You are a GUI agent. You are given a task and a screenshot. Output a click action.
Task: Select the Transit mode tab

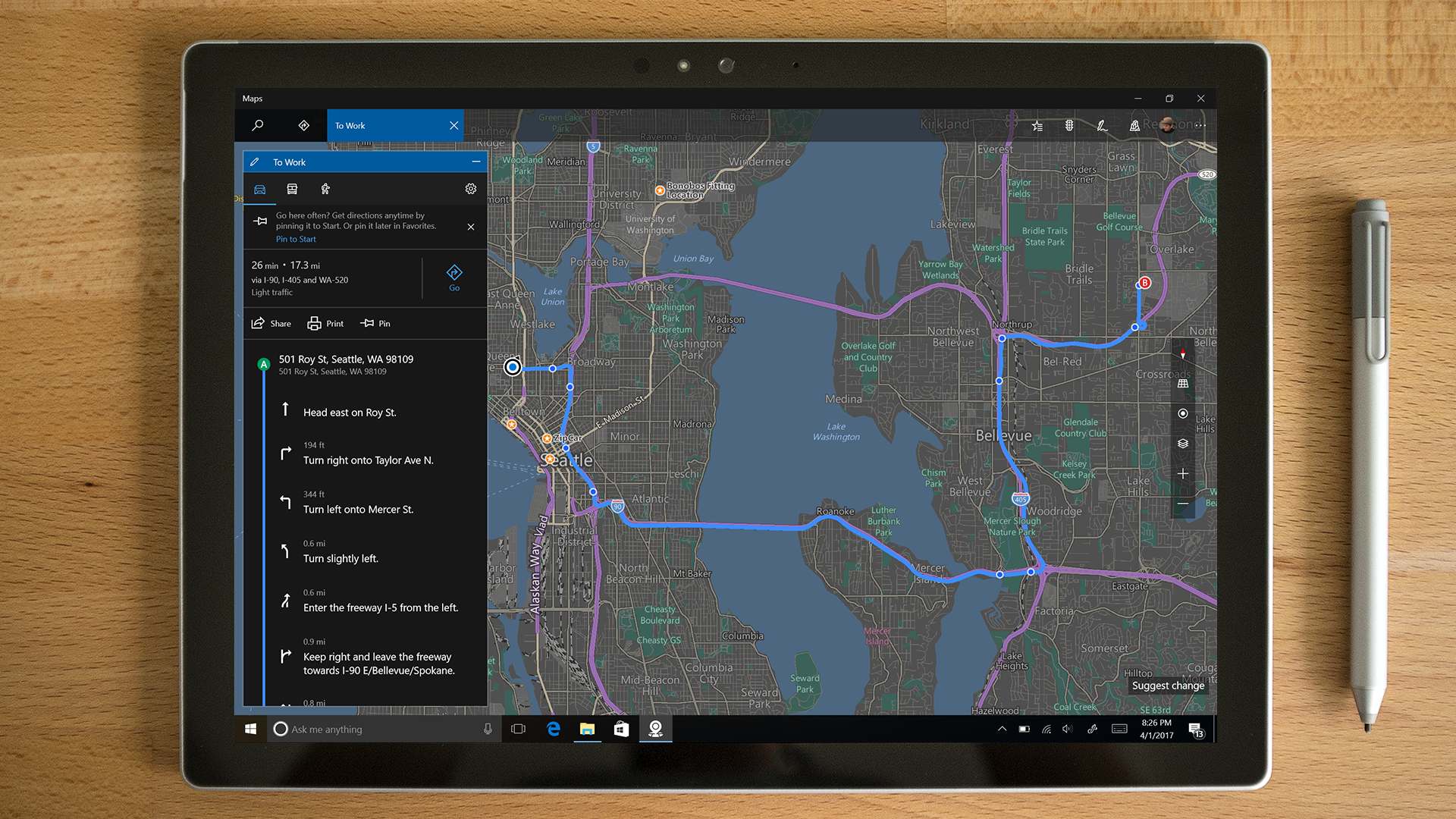pyautogui.click(x=292, y=190)
